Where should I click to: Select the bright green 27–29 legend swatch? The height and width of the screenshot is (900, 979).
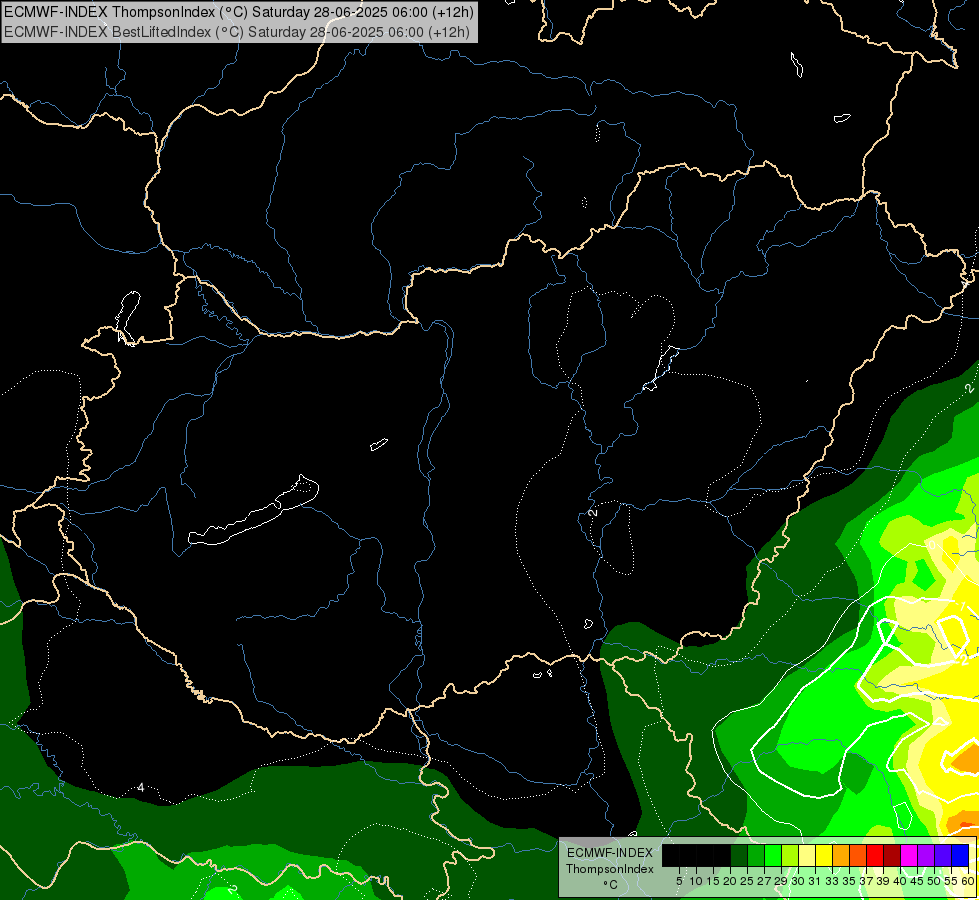click(773, 855)
